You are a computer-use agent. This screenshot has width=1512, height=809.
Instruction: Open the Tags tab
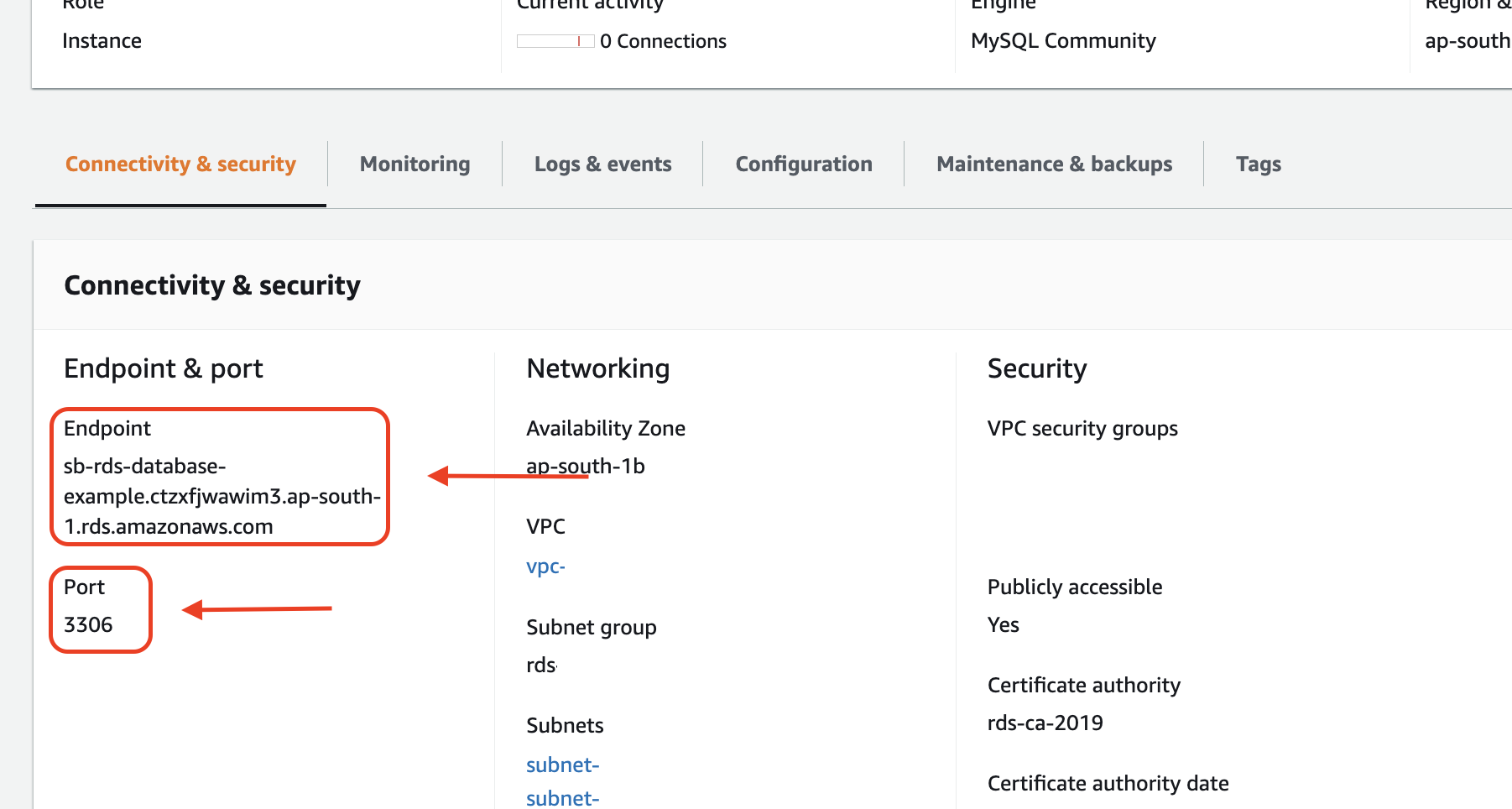(1258, 164)
